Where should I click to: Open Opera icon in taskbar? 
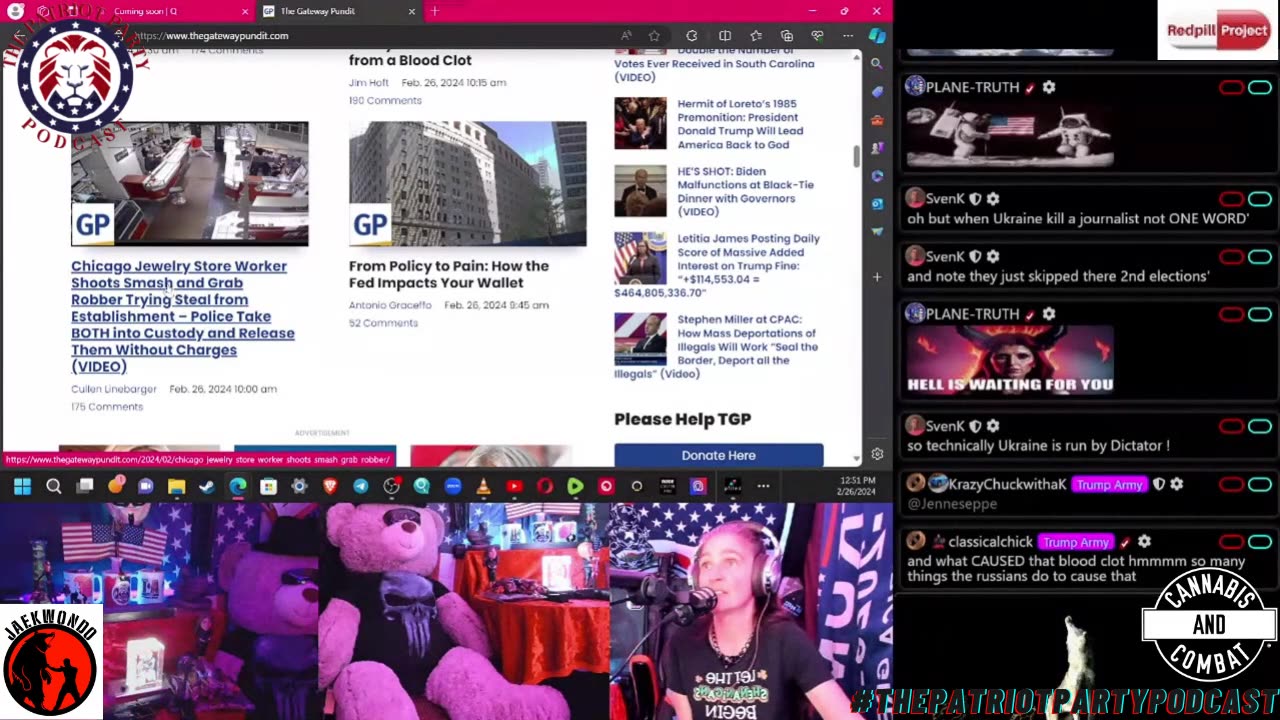coord(545,487)
